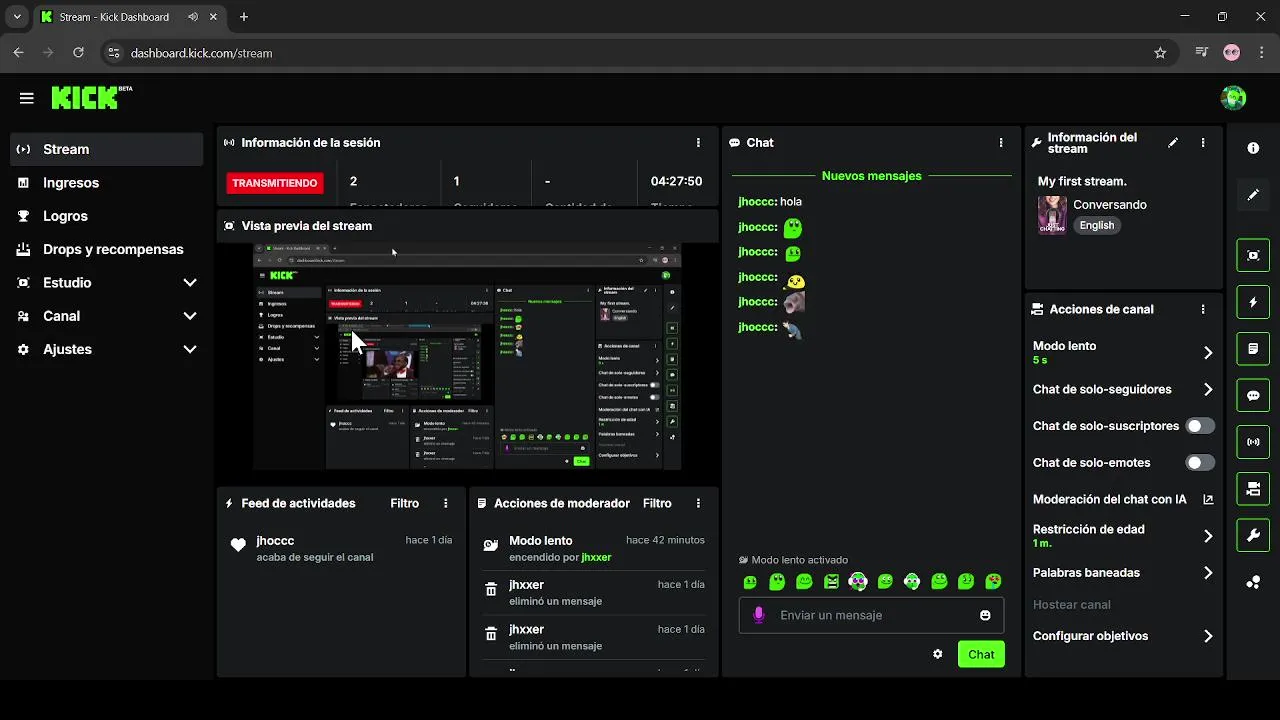The image size is (1280, 720).
Task: Open Acciones de moderador three-dot menu
Action: (698, 504)
